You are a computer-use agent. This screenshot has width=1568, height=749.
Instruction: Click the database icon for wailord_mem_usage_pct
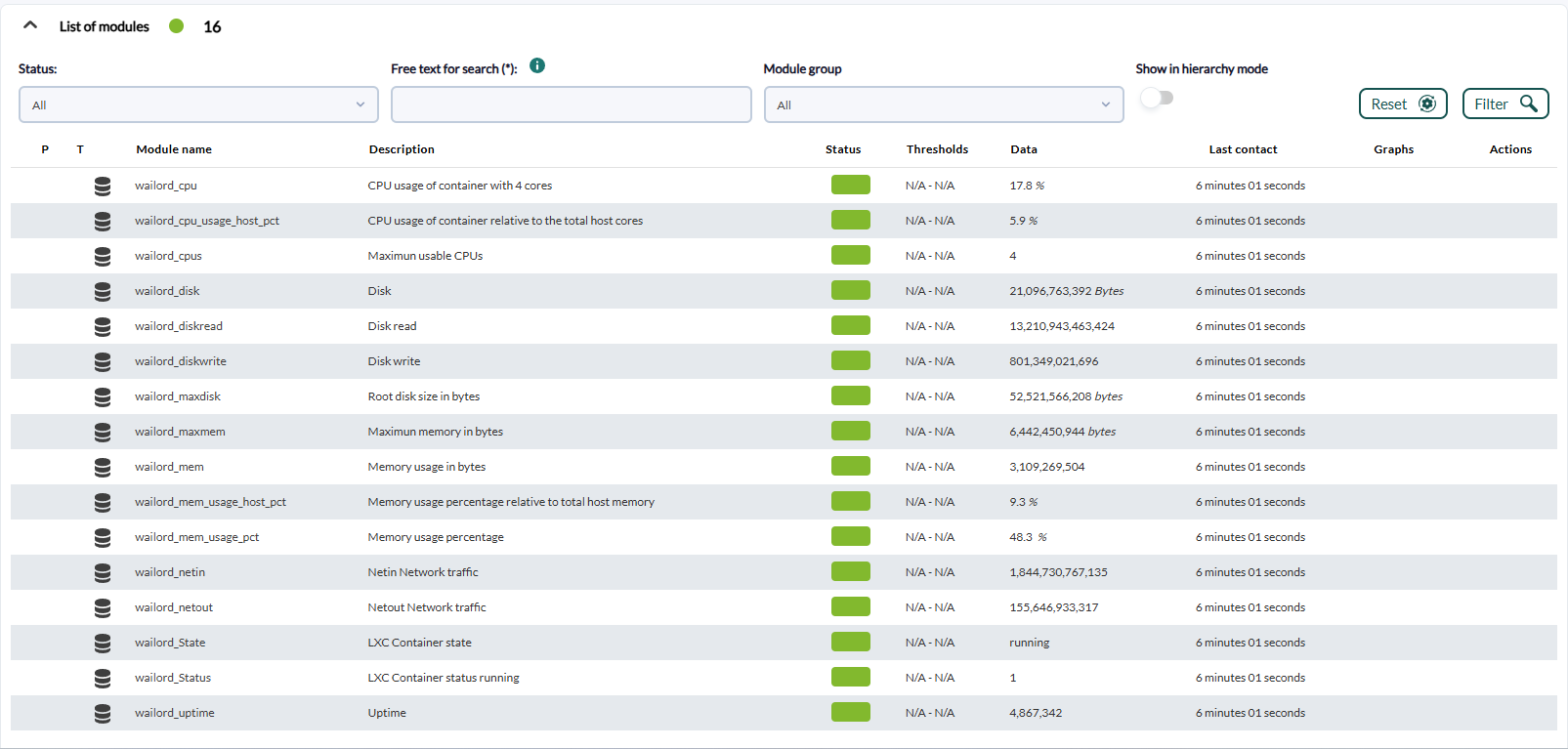pyautogui.click(x=103, y=537)
